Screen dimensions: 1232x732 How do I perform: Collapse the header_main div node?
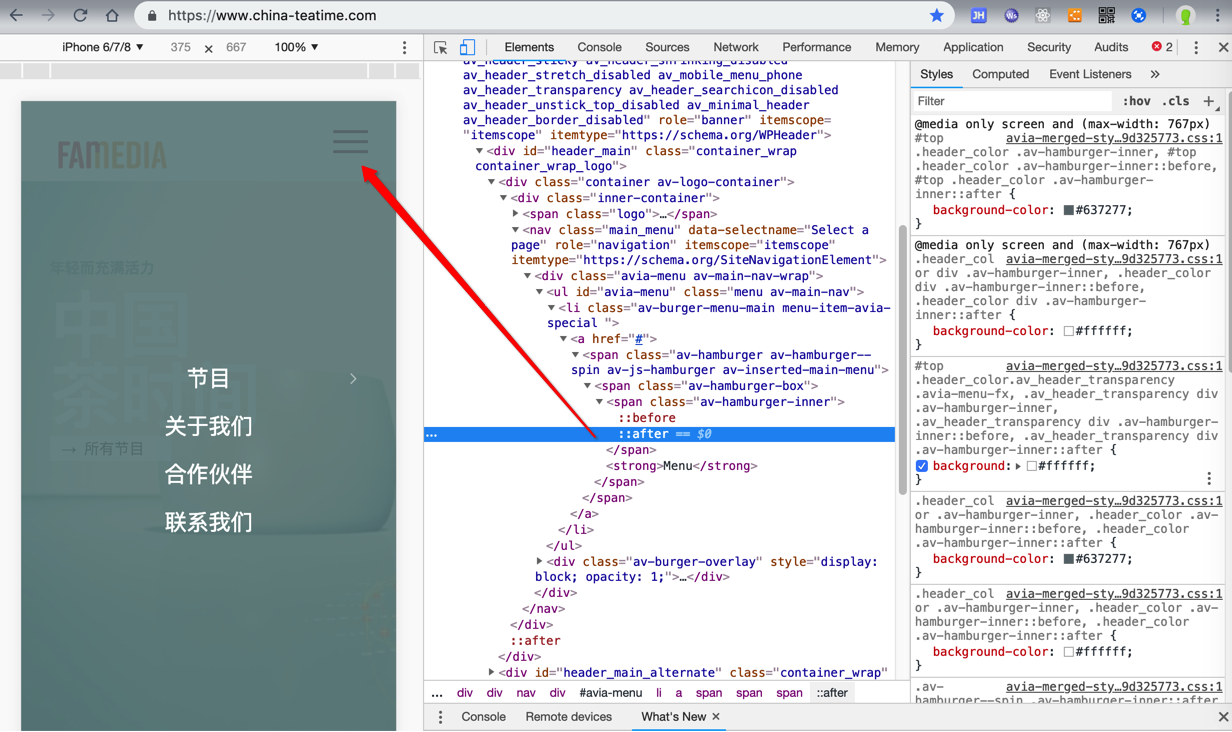pos(480,151)
